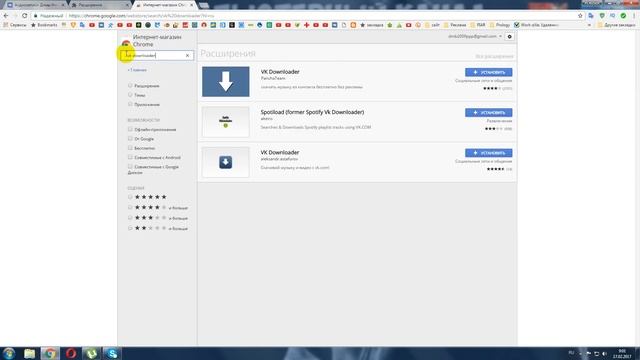Check the Бесплатно option

(130, 148)
